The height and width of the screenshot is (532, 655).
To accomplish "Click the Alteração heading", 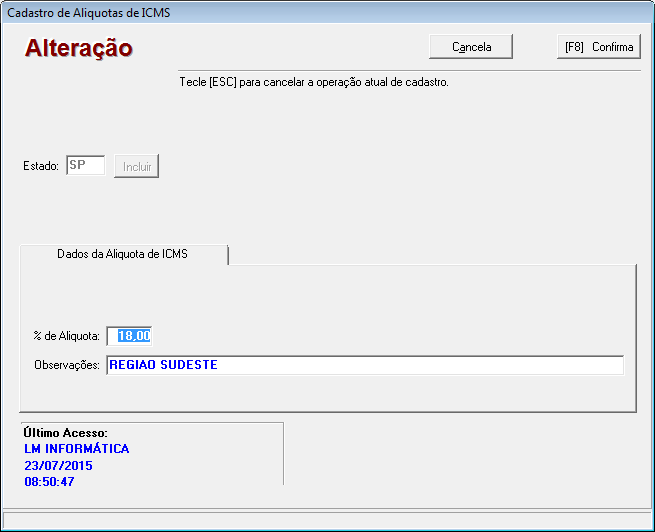I will point(78,48).
